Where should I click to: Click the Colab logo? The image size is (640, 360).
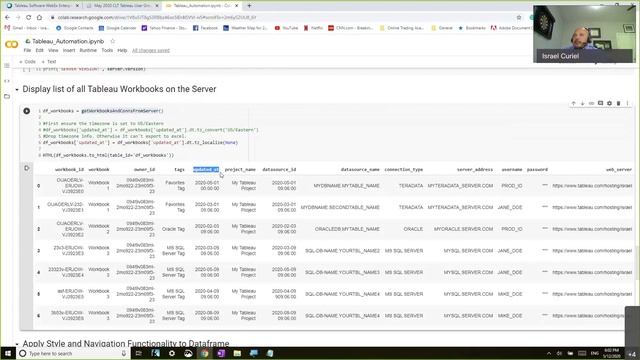(x=11, y=44)
